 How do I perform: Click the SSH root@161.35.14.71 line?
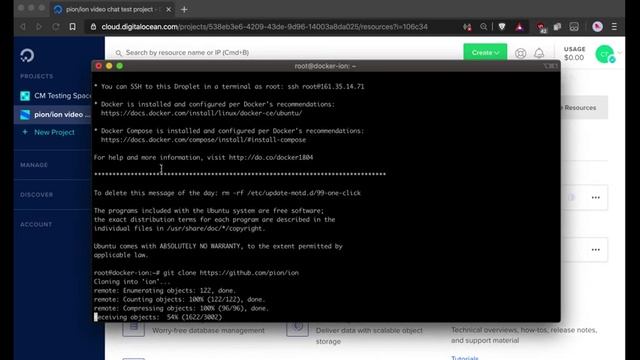click(x=229, y=87)
